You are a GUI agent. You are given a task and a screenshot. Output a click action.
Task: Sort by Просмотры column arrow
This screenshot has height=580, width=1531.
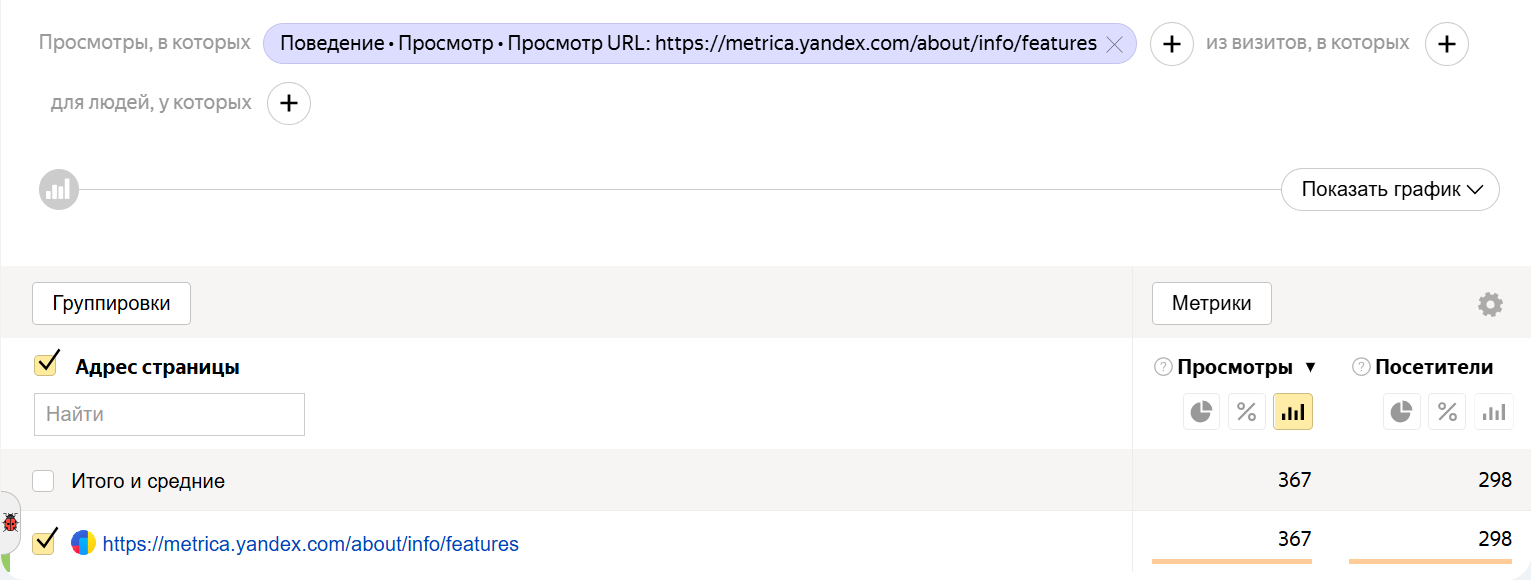pos(1310,367)
